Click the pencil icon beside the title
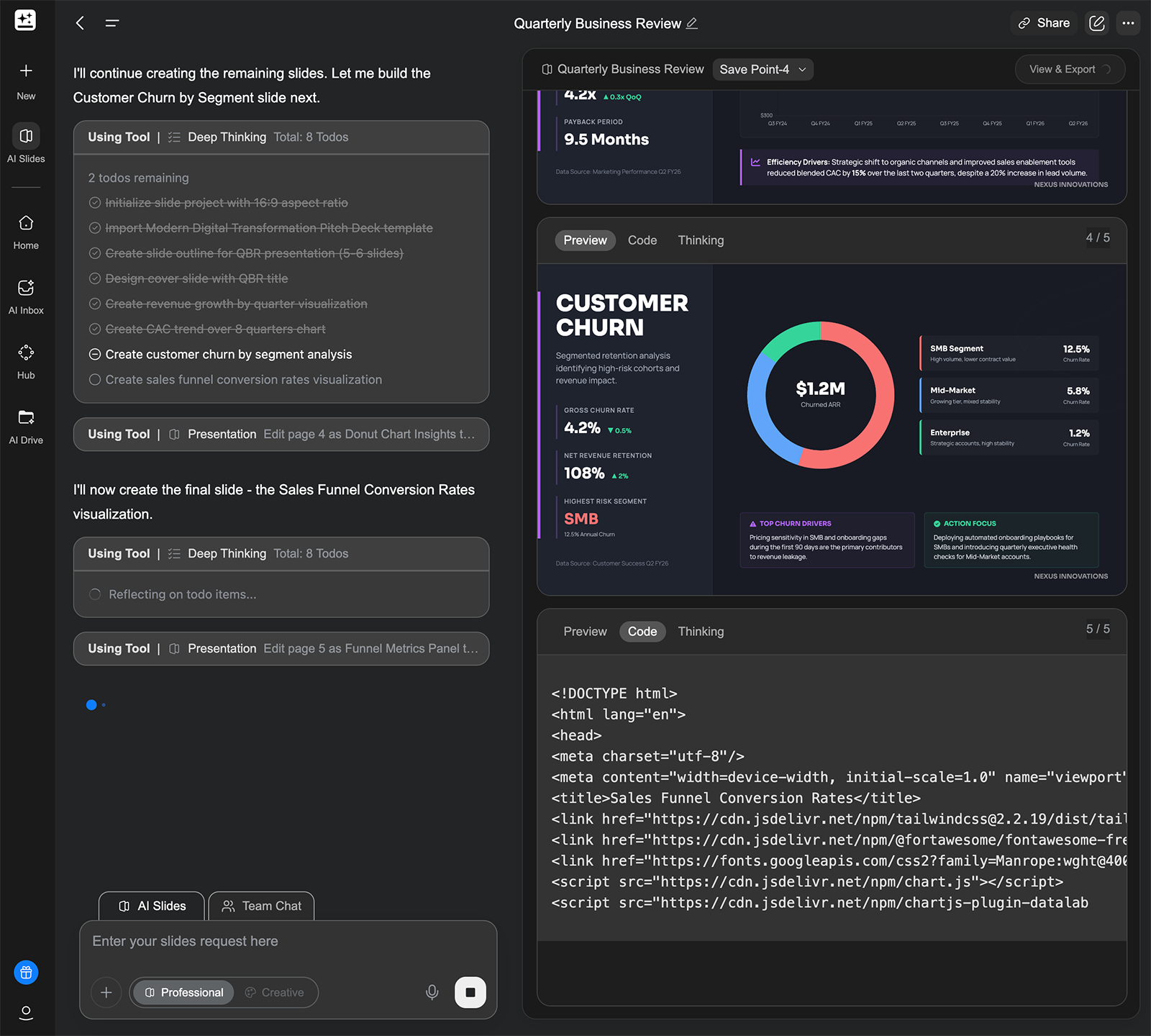This screenshot has height=1036, width=1151. click(x=692, y=24)
